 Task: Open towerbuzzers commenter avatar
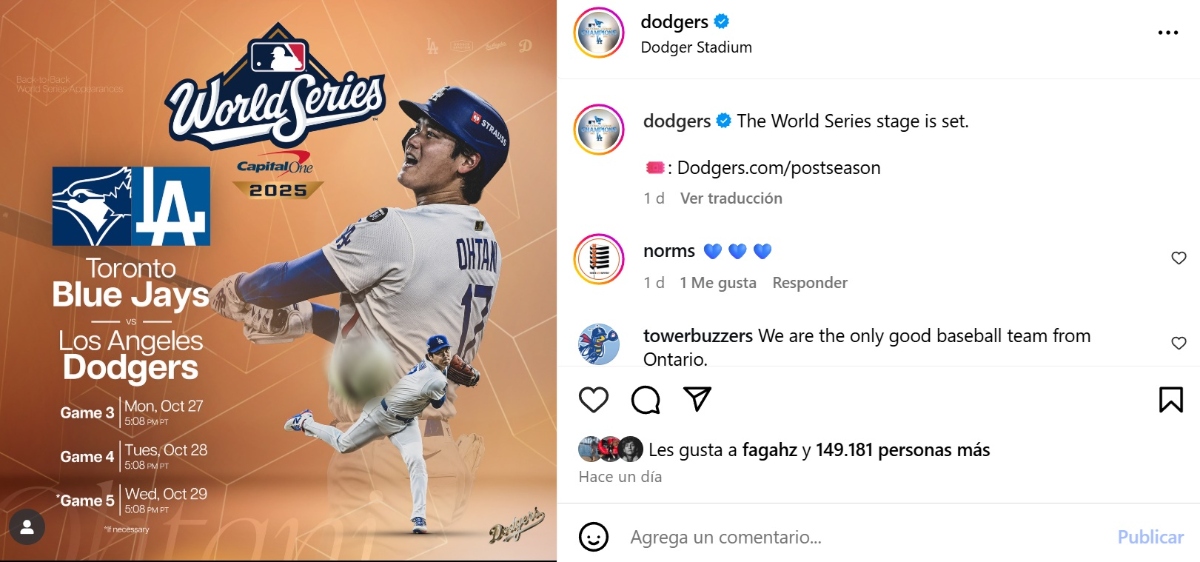[x=599, y=344]
